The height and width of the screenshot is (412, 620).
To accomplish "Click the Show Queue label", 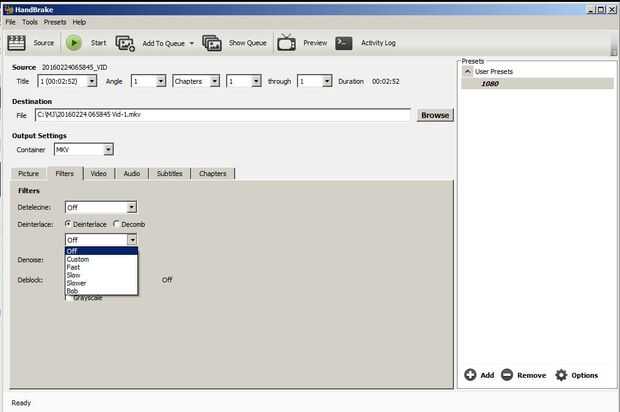I will pos(248,43).
